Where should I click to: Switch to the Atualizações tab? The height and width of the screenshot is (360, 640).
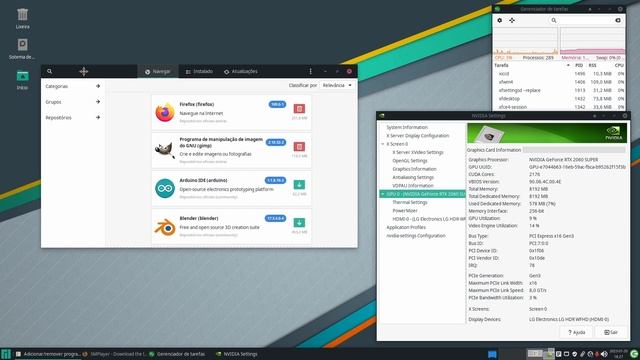[241, 71]
